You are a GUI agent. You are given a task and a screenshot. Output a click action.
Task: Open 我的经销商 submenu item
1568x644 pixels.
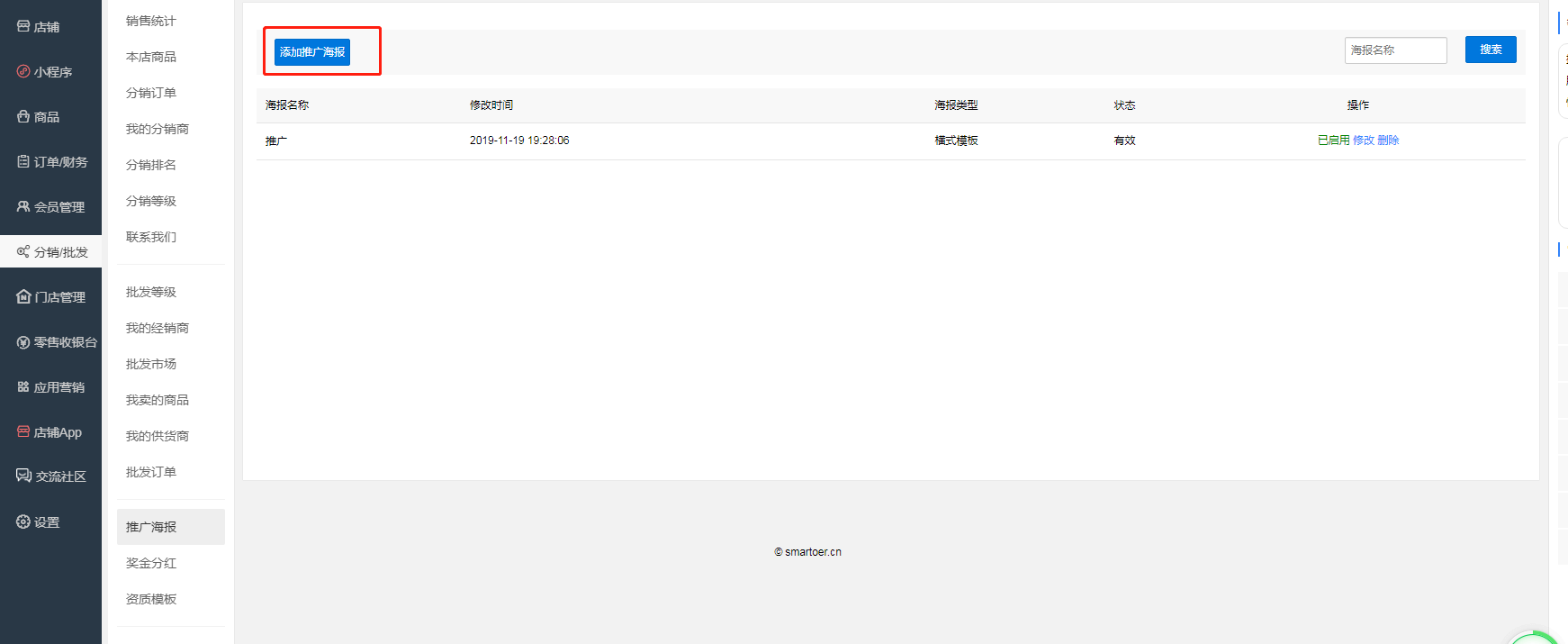[x=158, y=328]
